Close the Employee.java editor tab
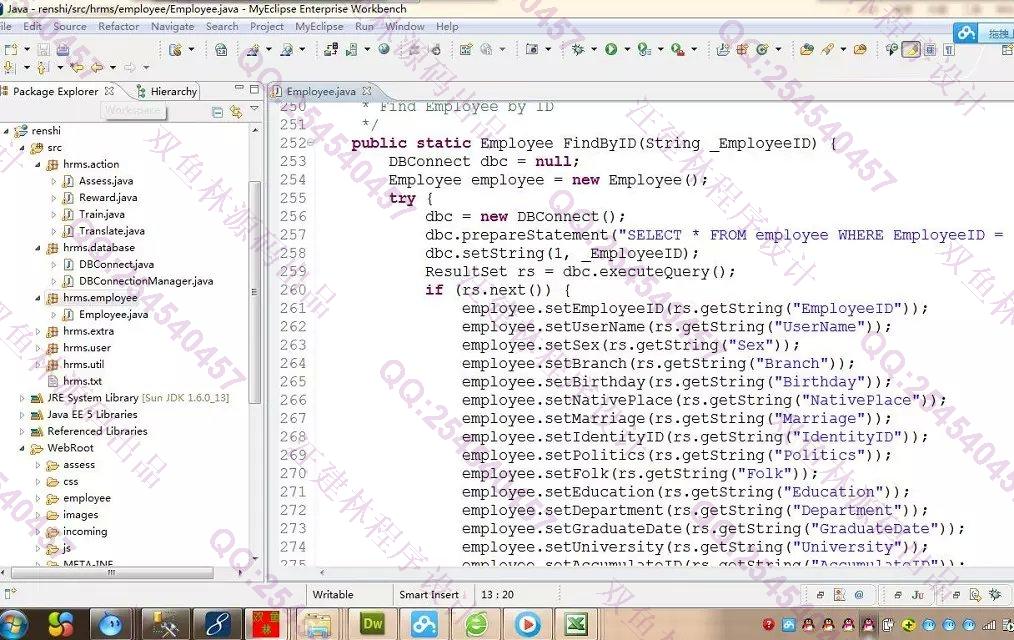Viewport: 1014px width, 640px height. [x=368, y=91]
